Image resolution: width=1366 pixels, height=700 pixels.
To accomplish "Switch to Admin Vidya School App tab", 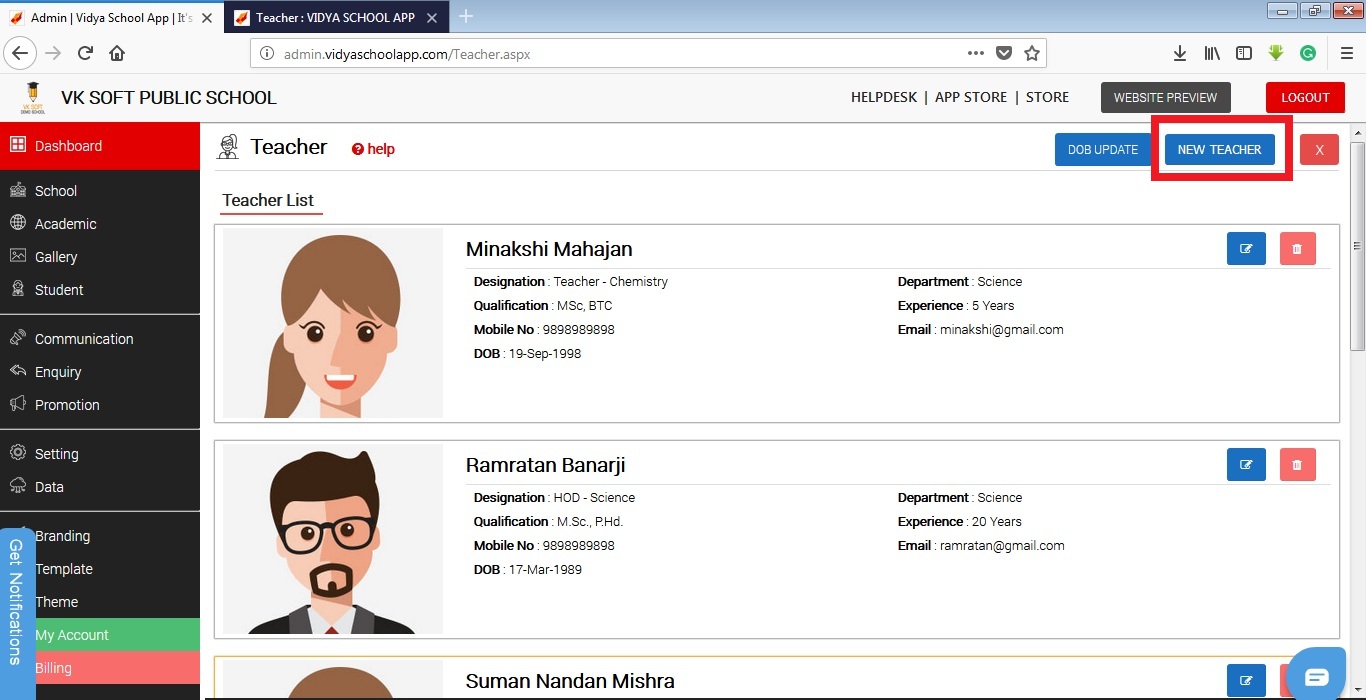I will [x=112, y=18].
